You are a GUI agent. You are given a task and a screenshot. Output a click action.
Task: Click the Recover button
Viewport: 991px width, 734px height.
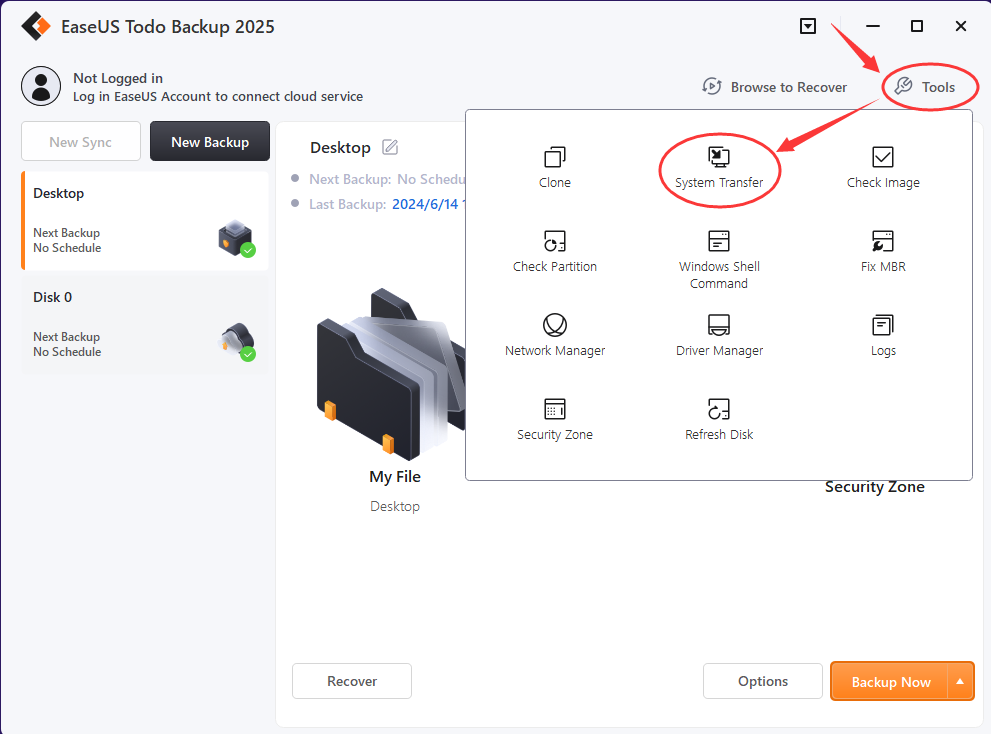coord(352,681)
